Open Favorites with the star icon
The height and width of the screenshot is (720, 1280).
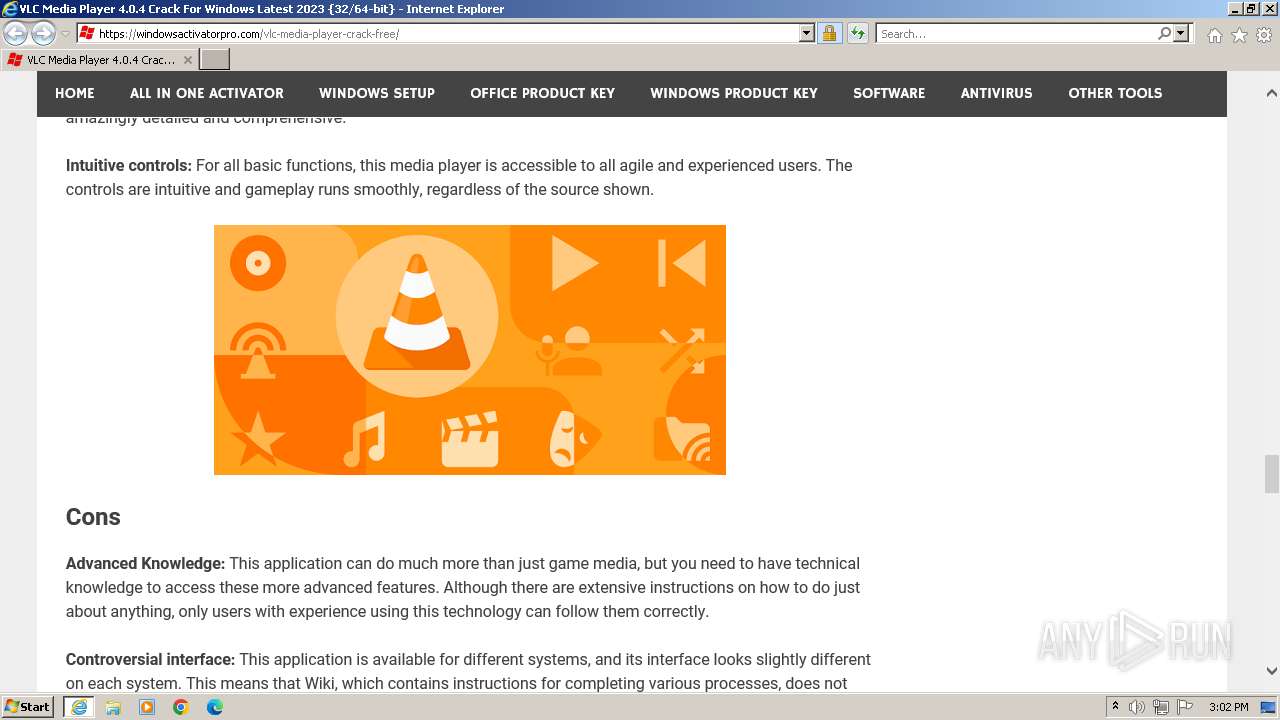click(1239, 35)
